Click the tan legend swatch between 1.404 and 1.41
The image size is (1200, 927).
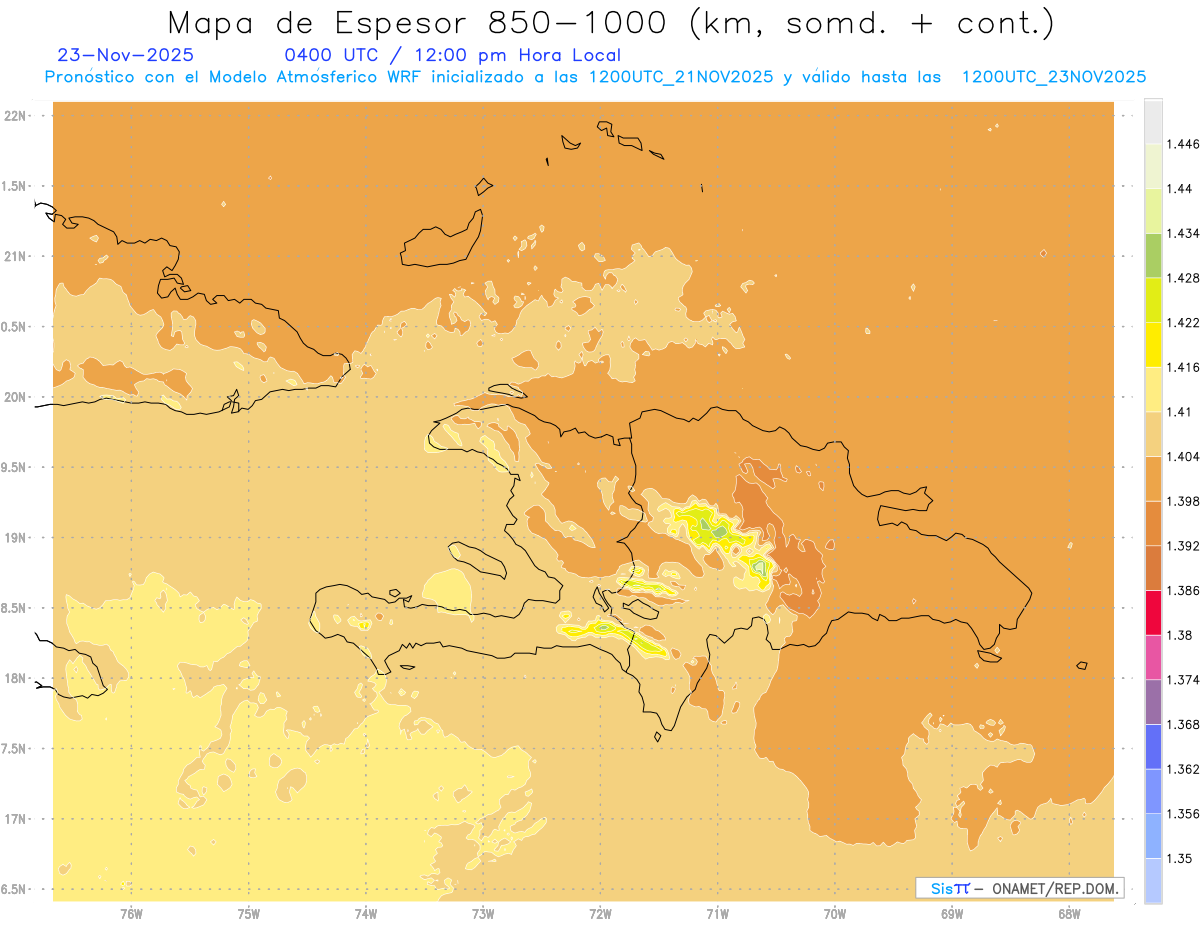pyautogui.click(x=1153, y=434)
